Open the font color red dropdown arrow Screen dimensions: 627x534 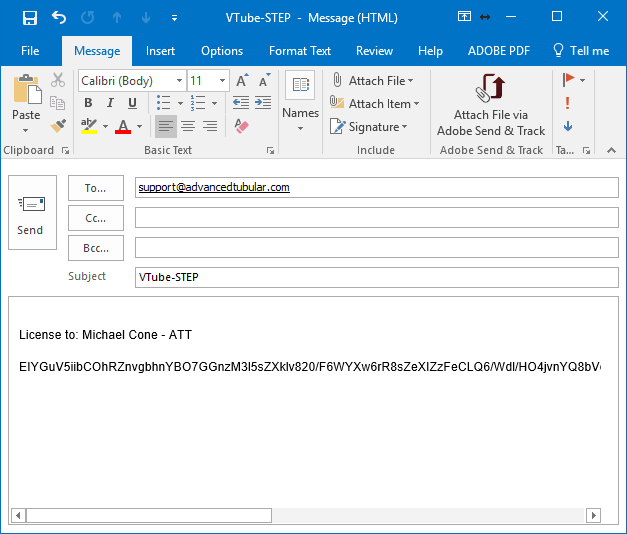[139, 127]
